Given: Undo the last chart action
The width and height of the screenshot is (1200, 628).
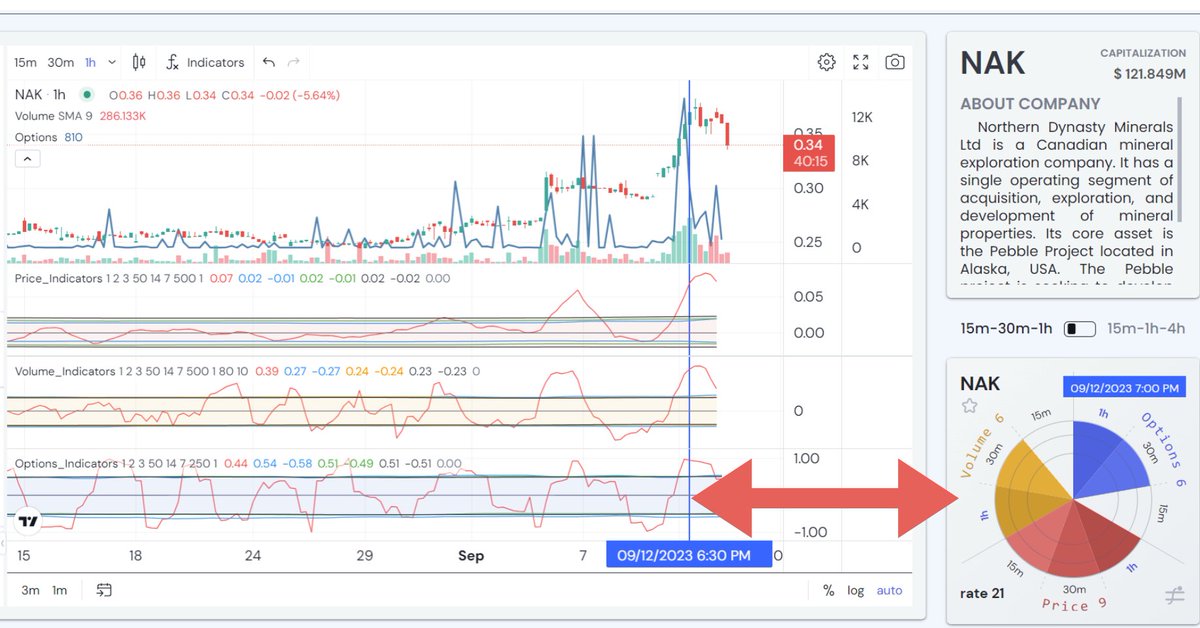Looking at the screenshot, I should pos(268,62).
